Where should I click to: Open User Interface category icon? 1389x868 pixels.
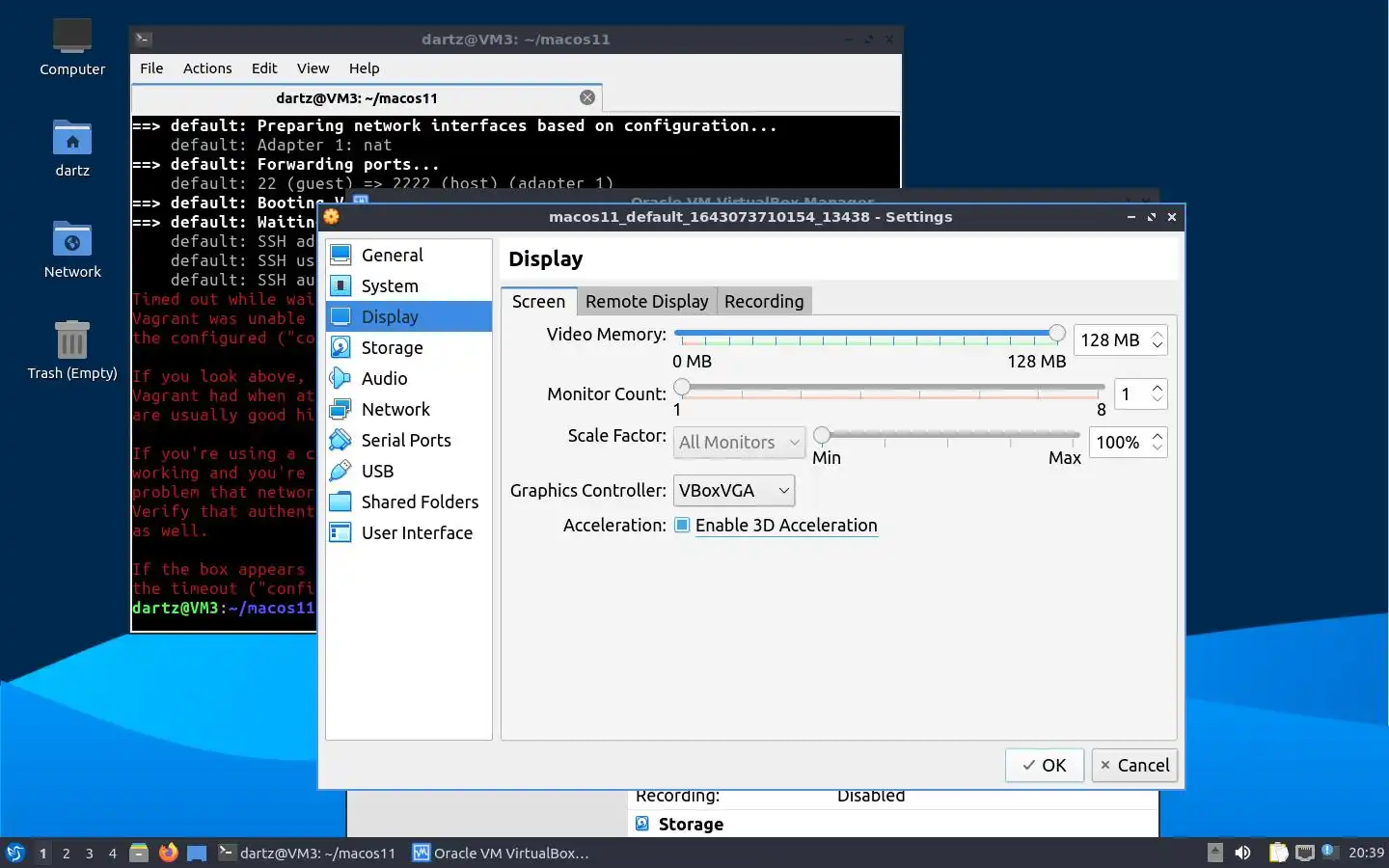click(x=340, y=532)
